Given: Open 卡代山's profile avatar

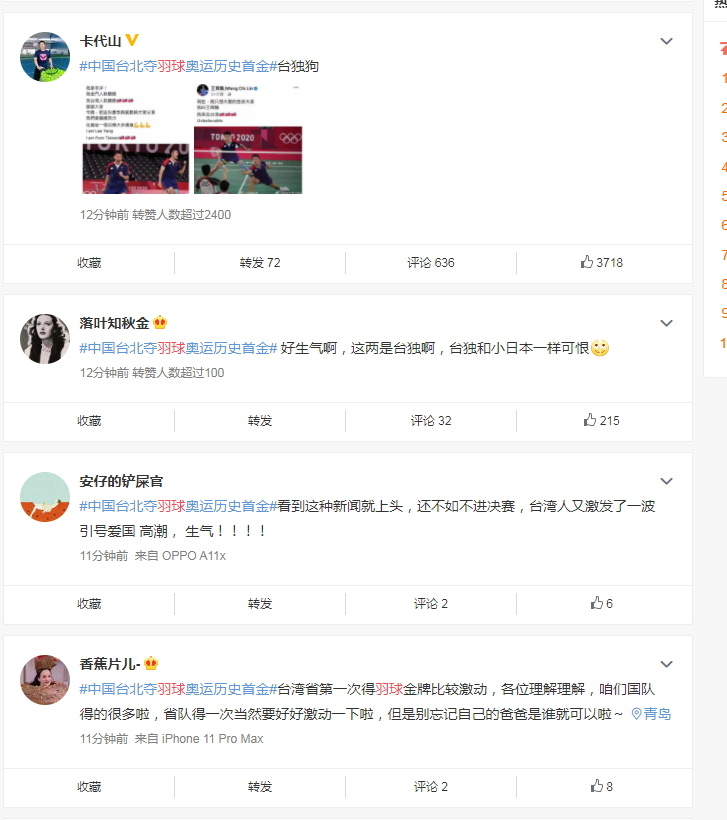Looking at the screenshot, I should pyautogui.click(x=45, y=56).
